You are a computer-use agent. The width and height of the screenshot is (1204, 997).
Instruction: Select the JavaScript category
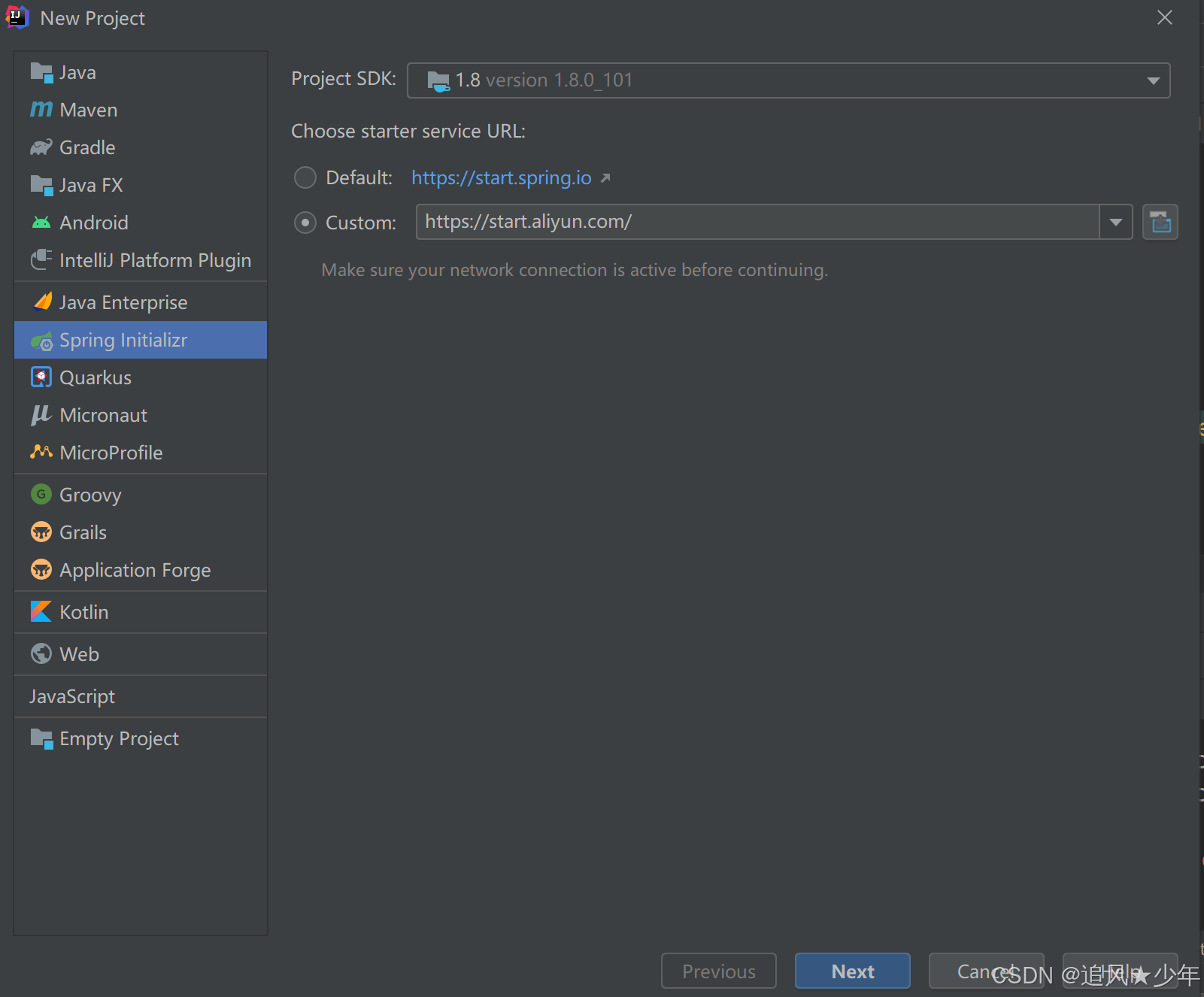coord(72,696)
